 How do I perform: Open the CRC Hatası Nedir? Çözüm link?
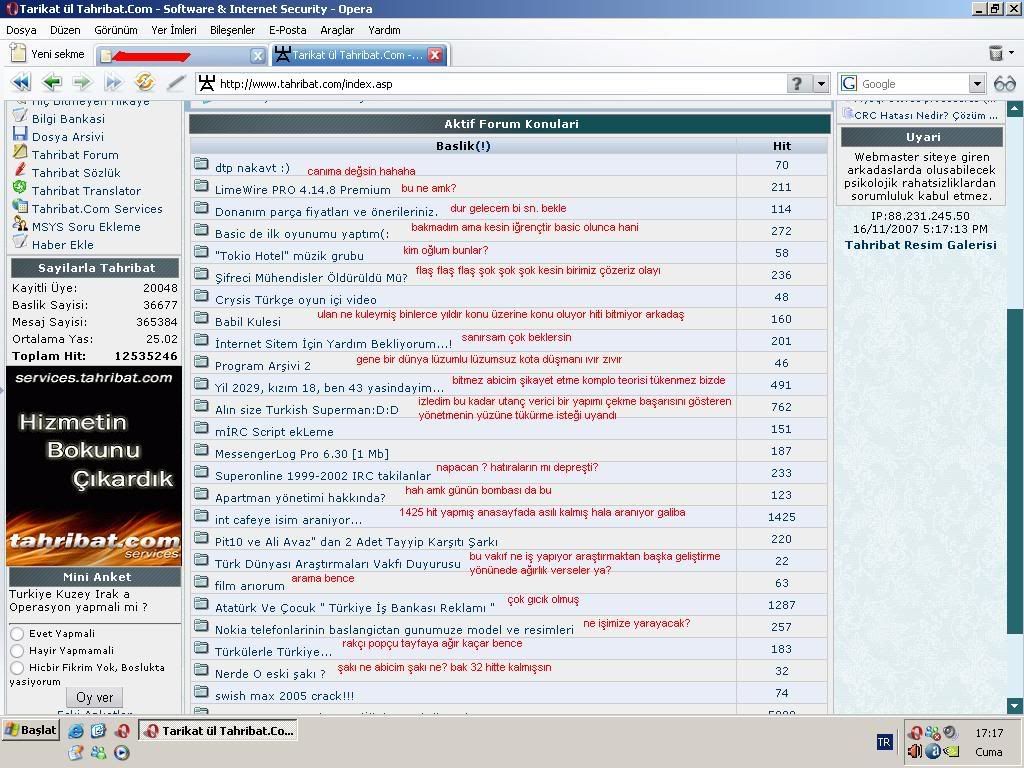coord(926,116)
